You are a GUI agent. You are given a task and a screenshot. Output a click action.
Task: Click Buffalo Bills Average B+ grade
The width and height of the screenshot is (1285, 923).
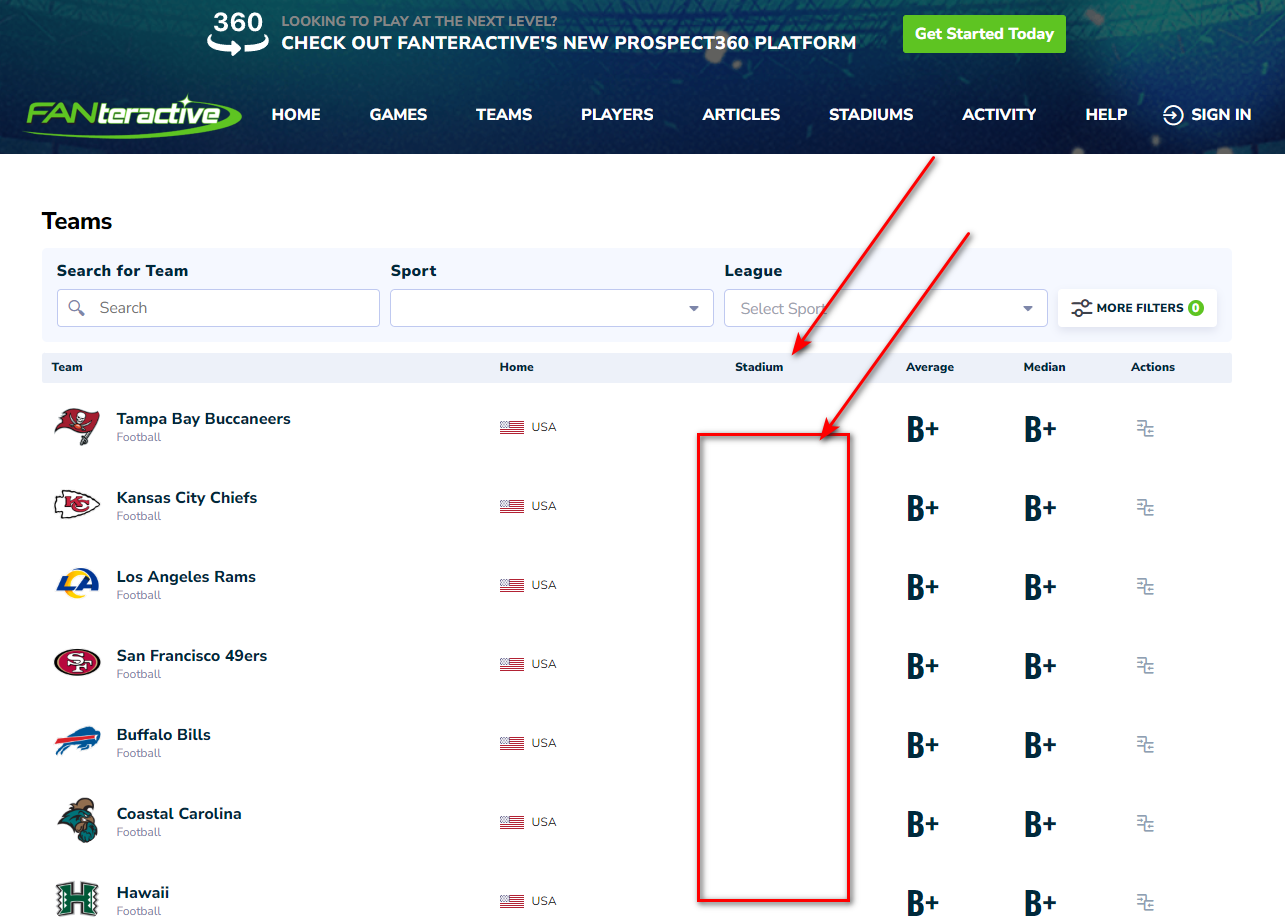tap(923, 745)
